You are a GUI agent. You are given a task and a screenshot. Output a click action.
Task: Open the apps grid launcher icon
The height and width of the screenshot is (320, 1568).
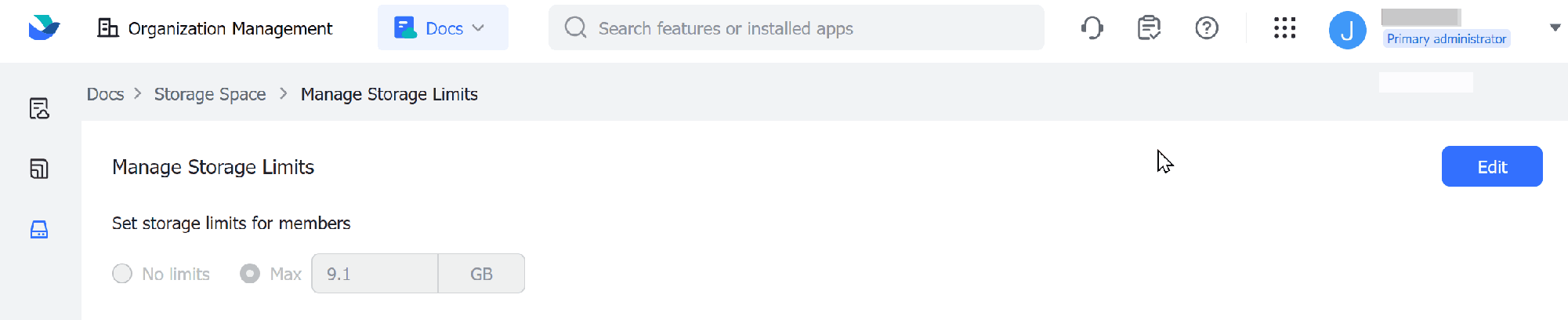pyautogui.click(x=1284, y=28)
